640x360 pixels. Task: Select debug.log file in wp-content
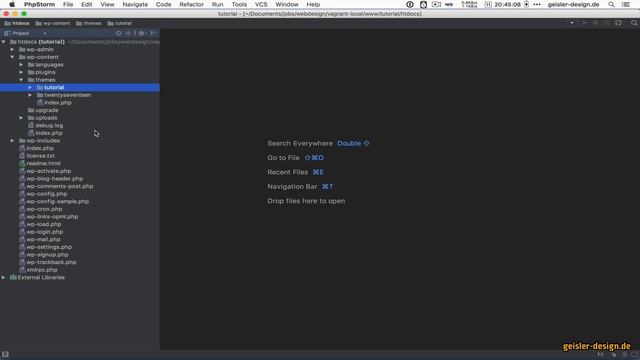point(49,126)
